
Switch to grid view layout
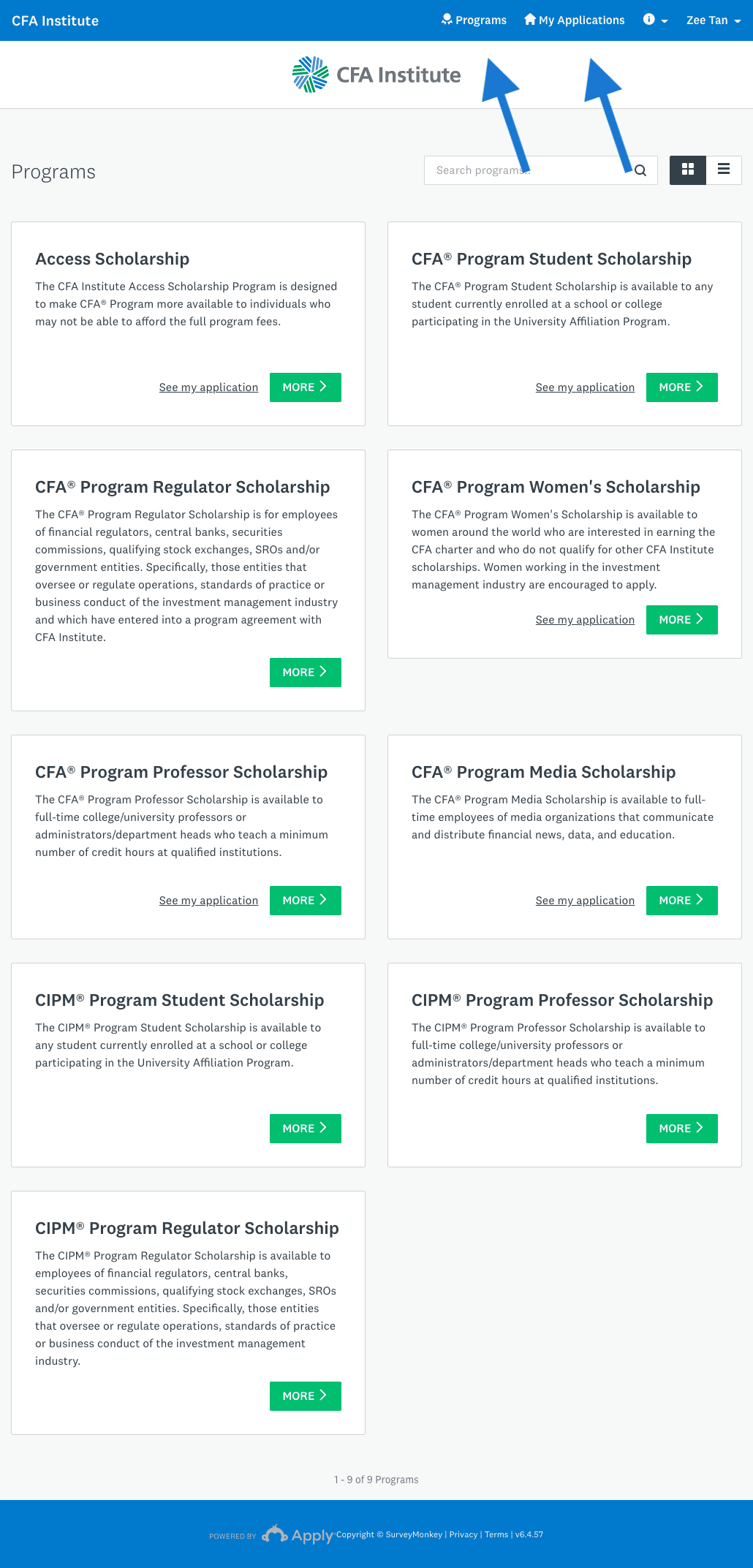pos(688,170)
